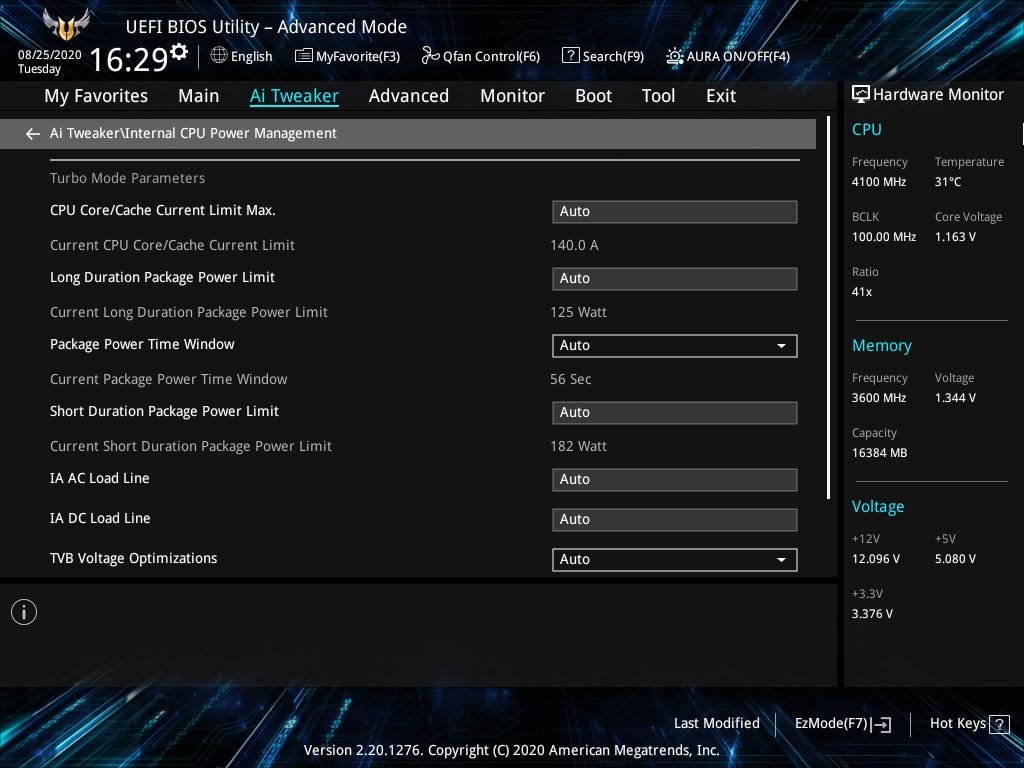Click the 16:29 clock display

129,59
